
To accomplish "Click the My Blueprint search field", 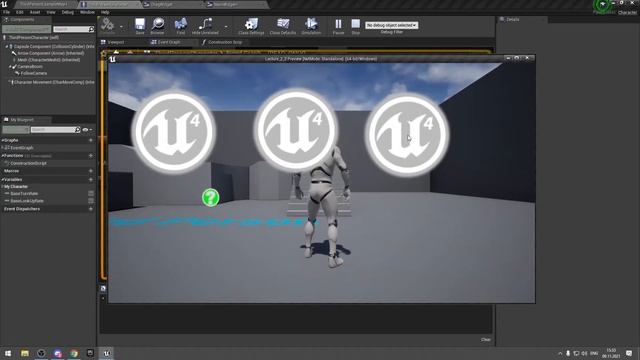I will tap(56, 130).
